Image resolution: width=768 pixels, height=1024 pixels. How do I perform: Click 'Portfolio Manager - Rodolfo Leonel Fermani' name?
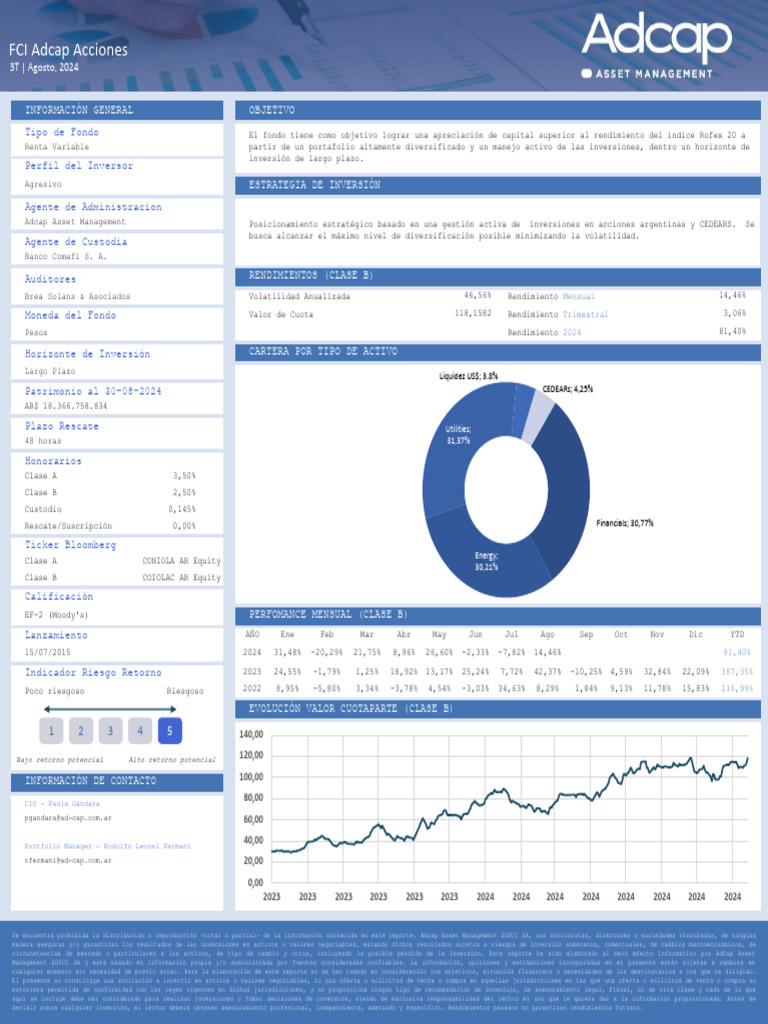[108, 846]
